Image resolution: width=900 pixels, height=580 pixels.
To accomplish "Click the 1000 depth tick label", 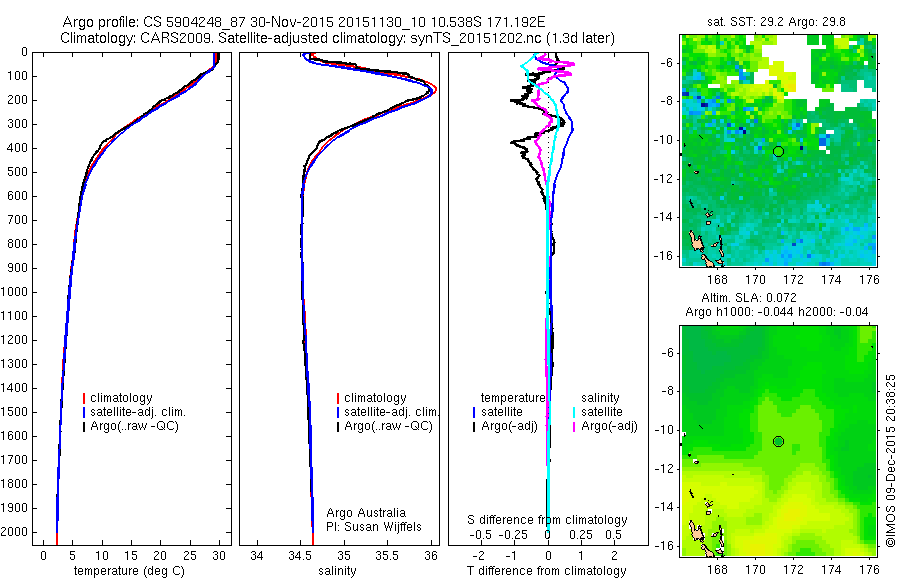I will point(15,292).
